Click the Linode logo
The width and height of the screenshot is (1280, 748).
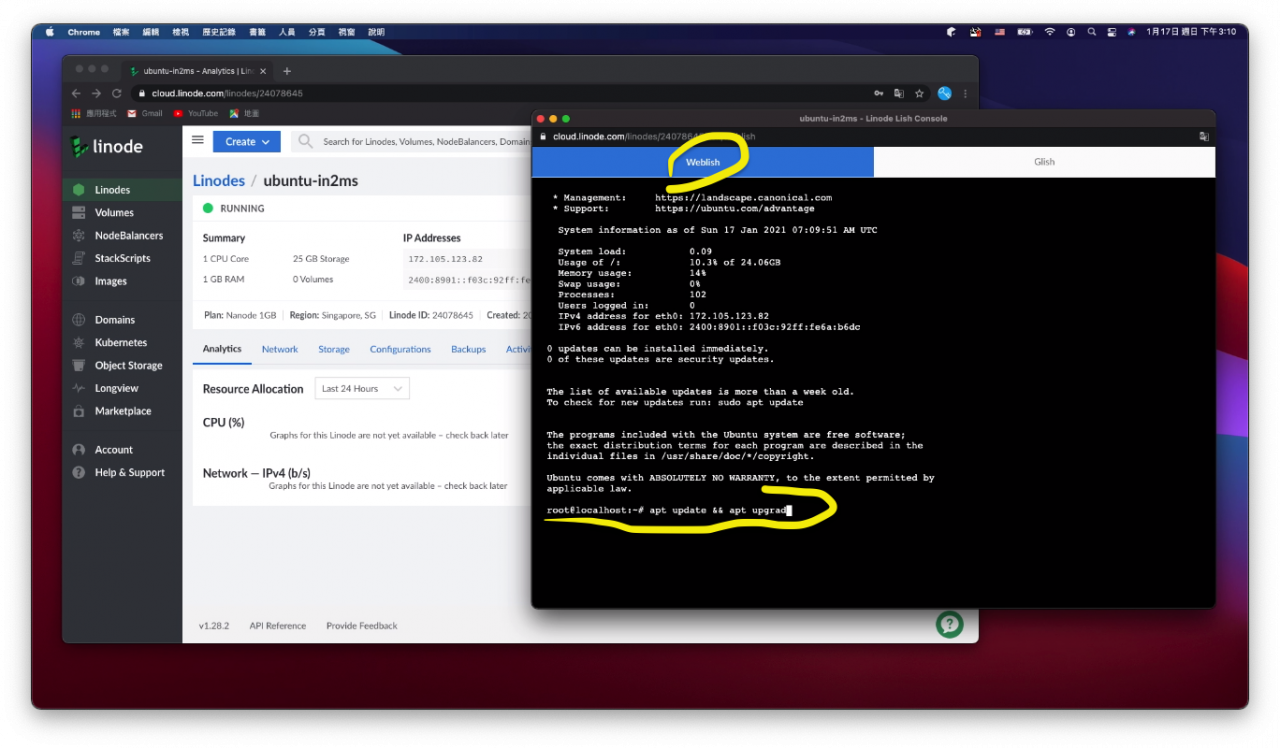[107, 147]
